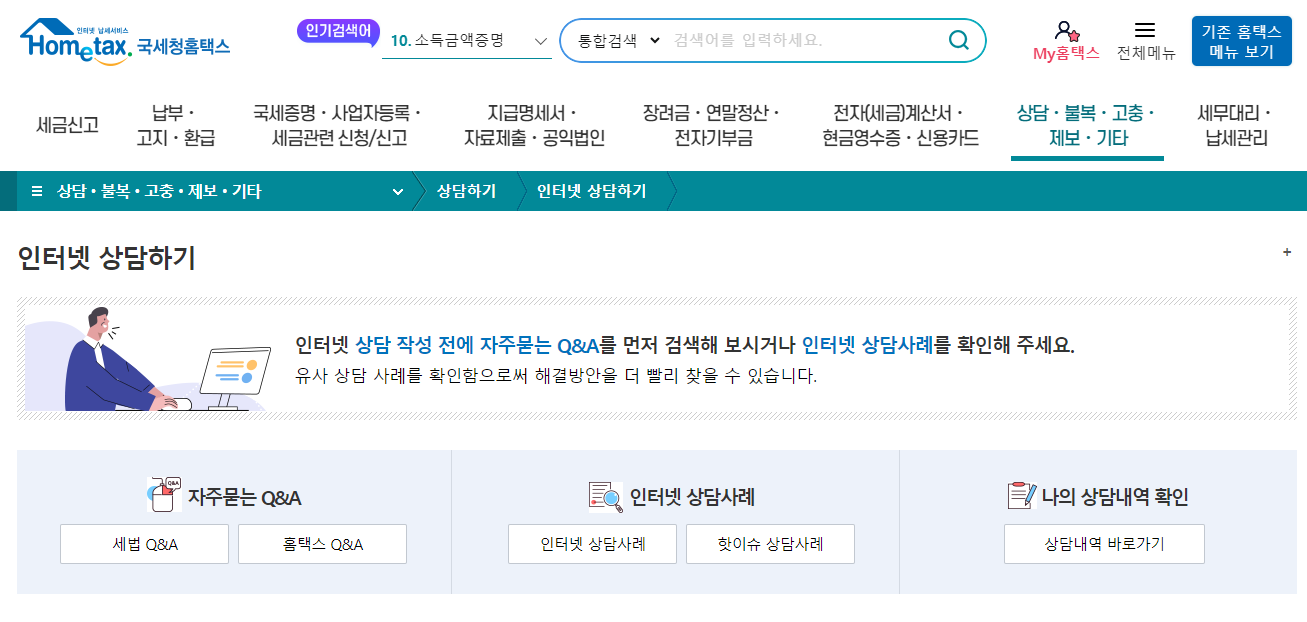Click the 상담내역 바로가기 button

1104,543
